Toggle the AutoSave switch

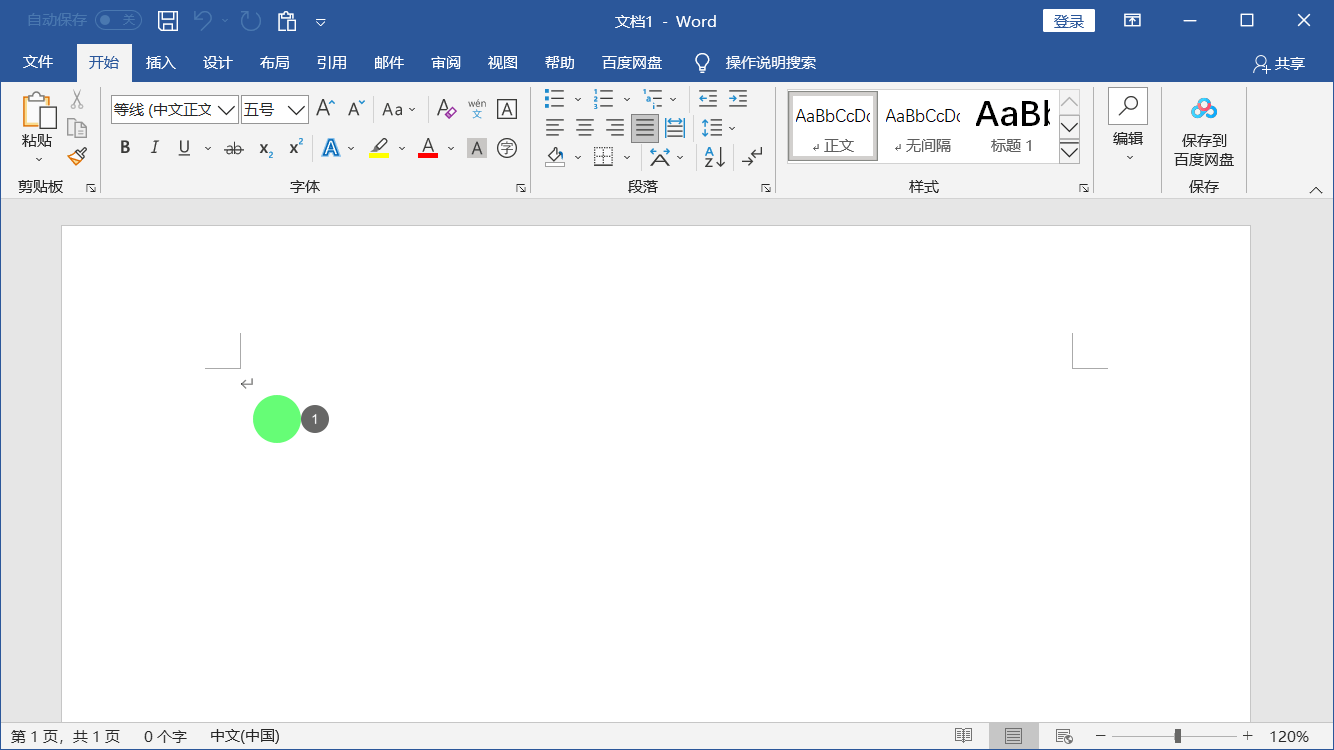click(118, 20)
